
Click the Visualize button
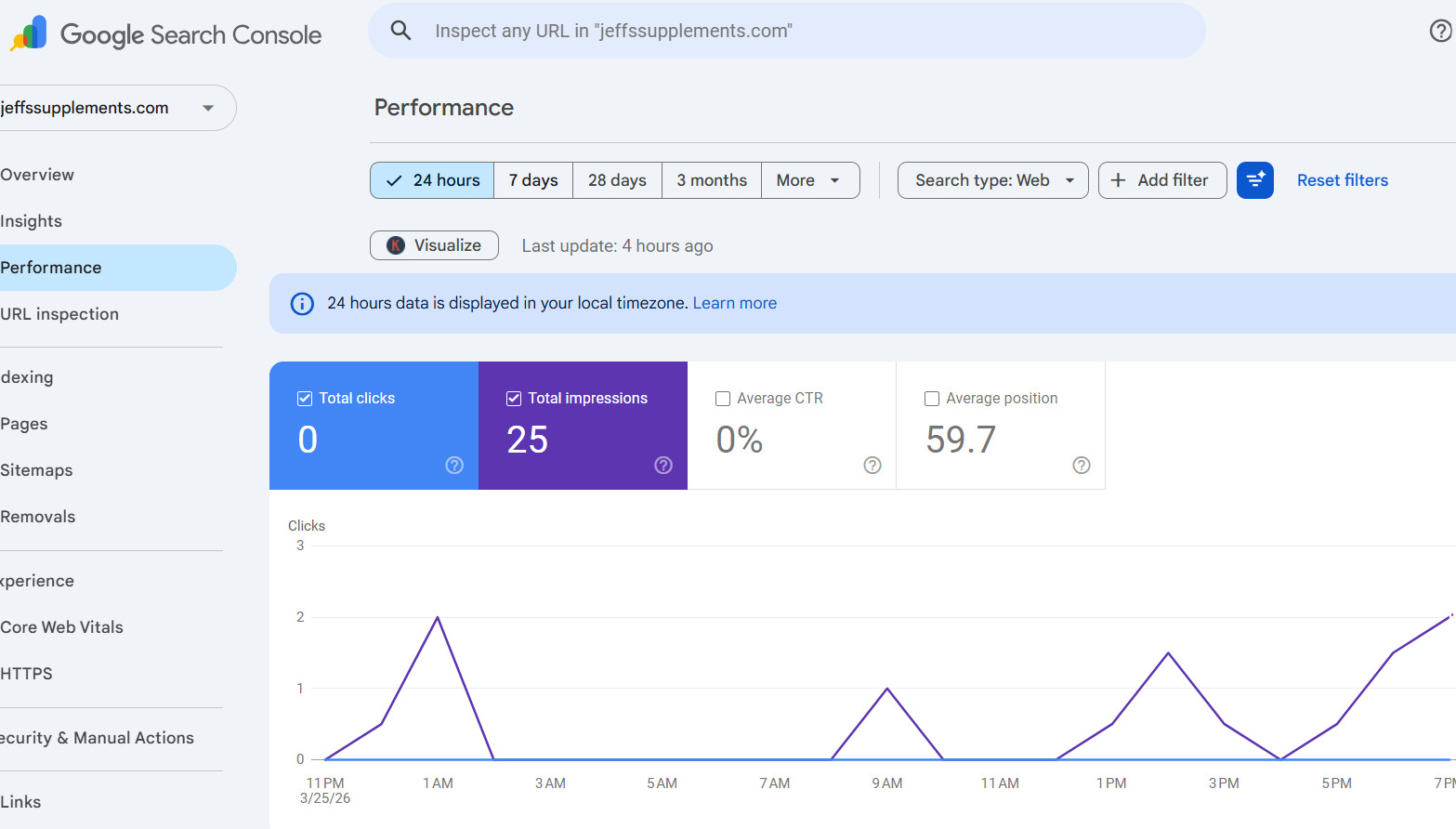tap(434, 245)
